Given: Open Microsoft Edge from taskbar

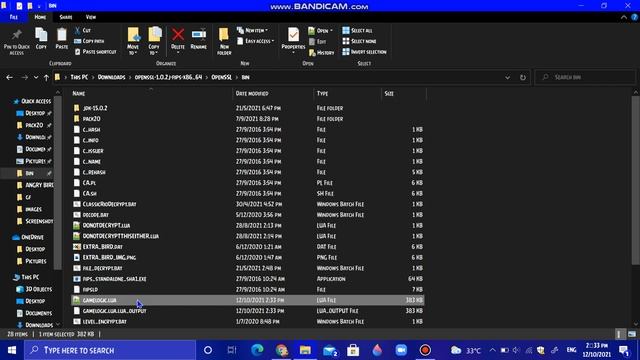Looking at the screenshot, I should [257, 350].
